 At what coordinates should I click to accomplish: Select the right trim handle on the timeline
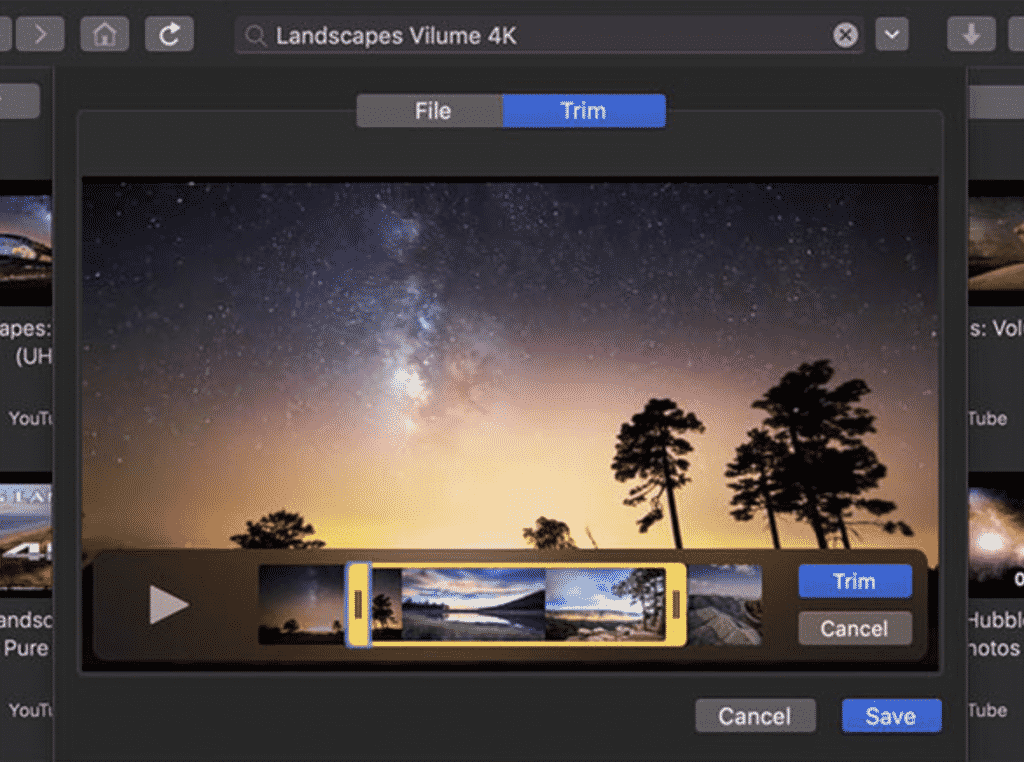679,604
